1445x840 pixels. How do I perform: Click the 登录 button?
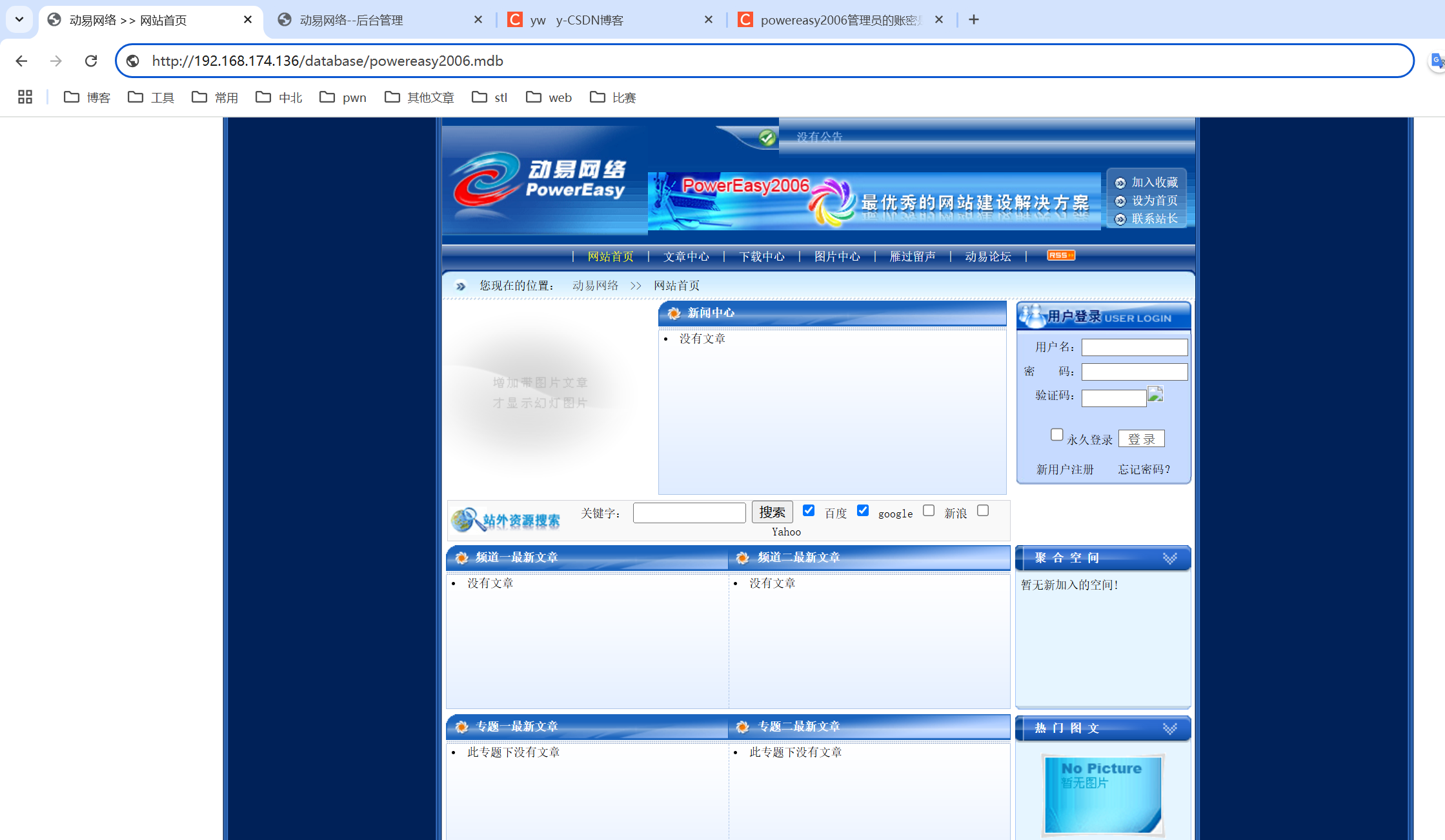click(1142, 439)
